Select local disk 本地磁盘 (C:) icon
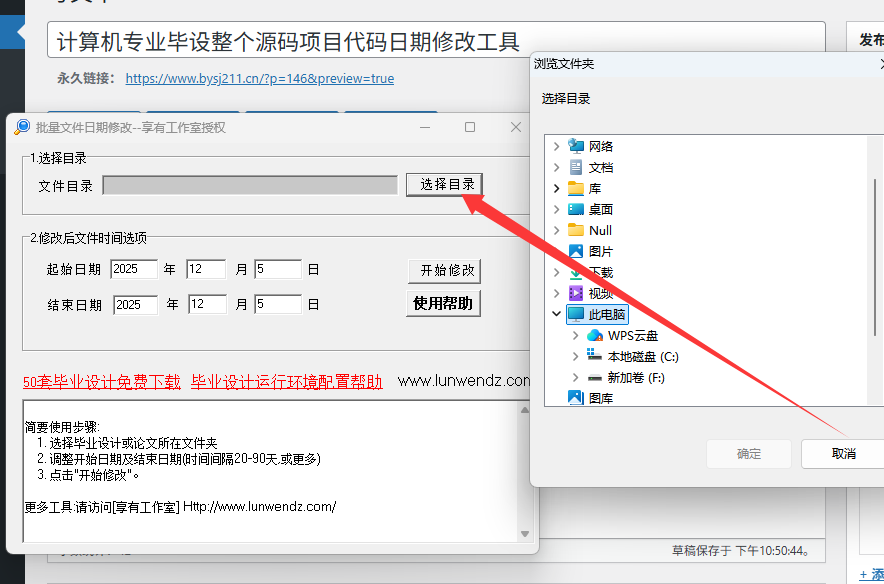 pyautogui.click(x=595, y=356)
